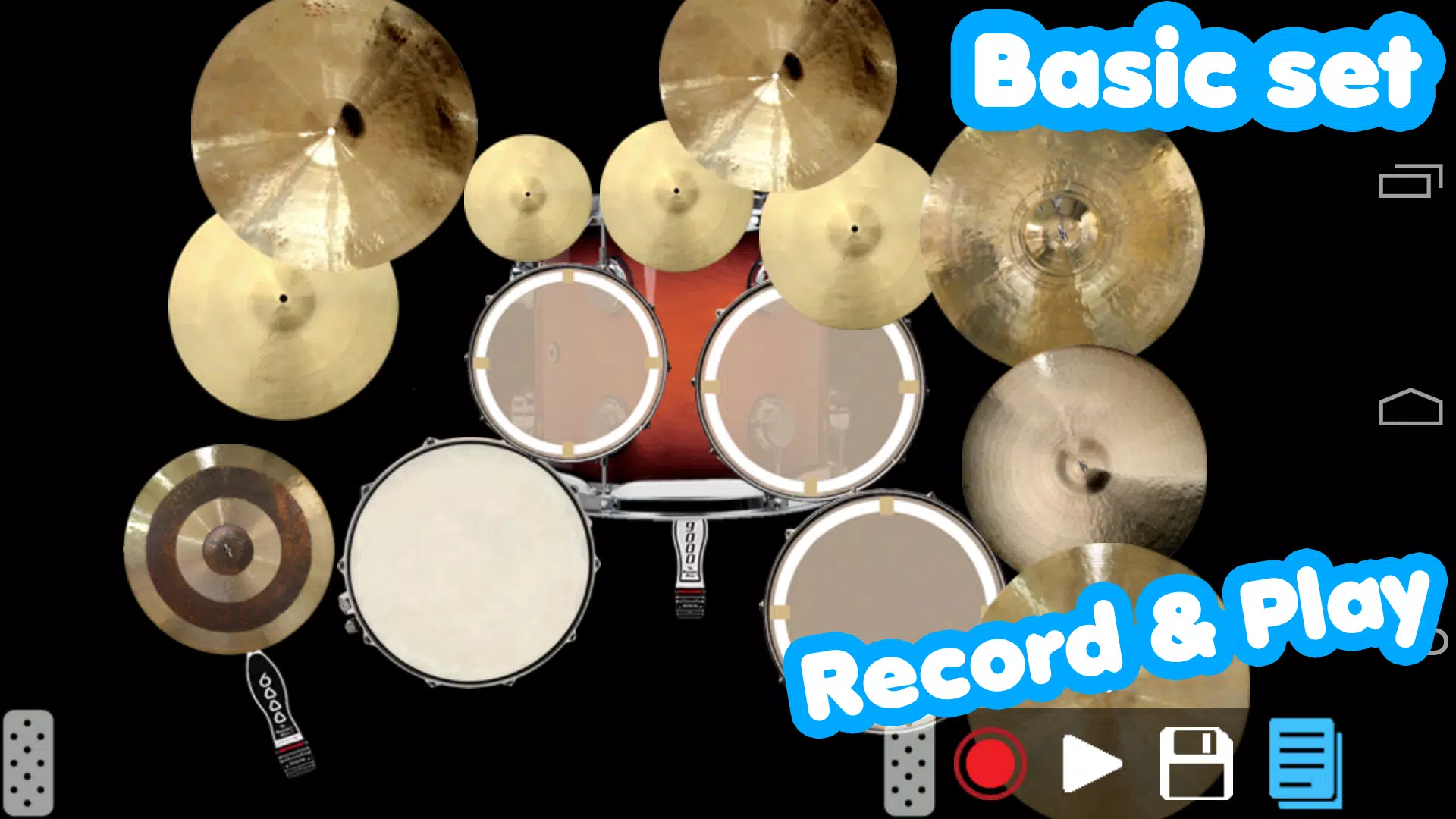The image size is (1456, 819).
Task: Click the drum kit grid icon bottom-left
Action: pos(28,763)
